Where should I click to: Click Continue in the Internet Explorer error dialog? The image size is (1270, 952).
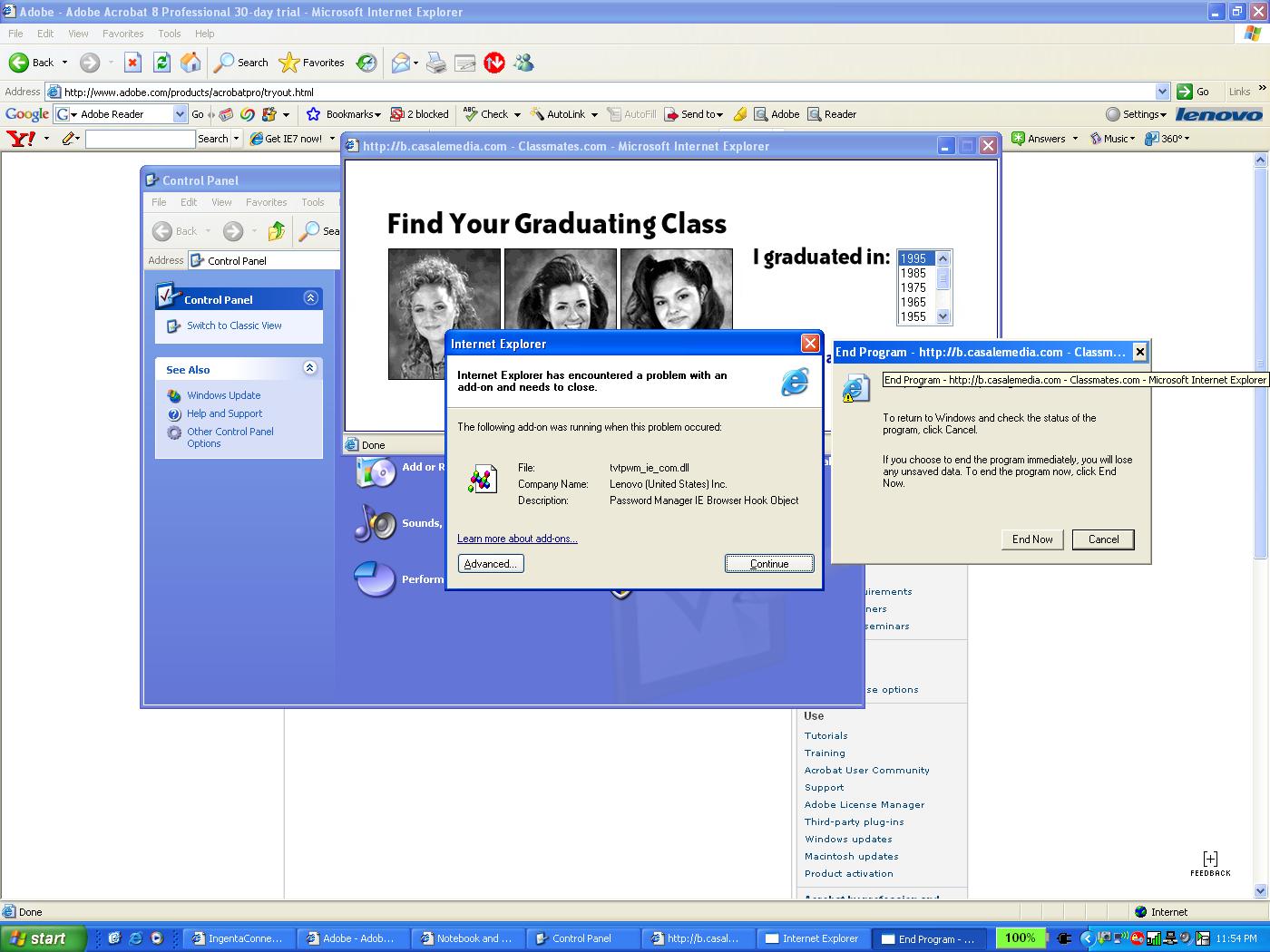tap(769, 564)
